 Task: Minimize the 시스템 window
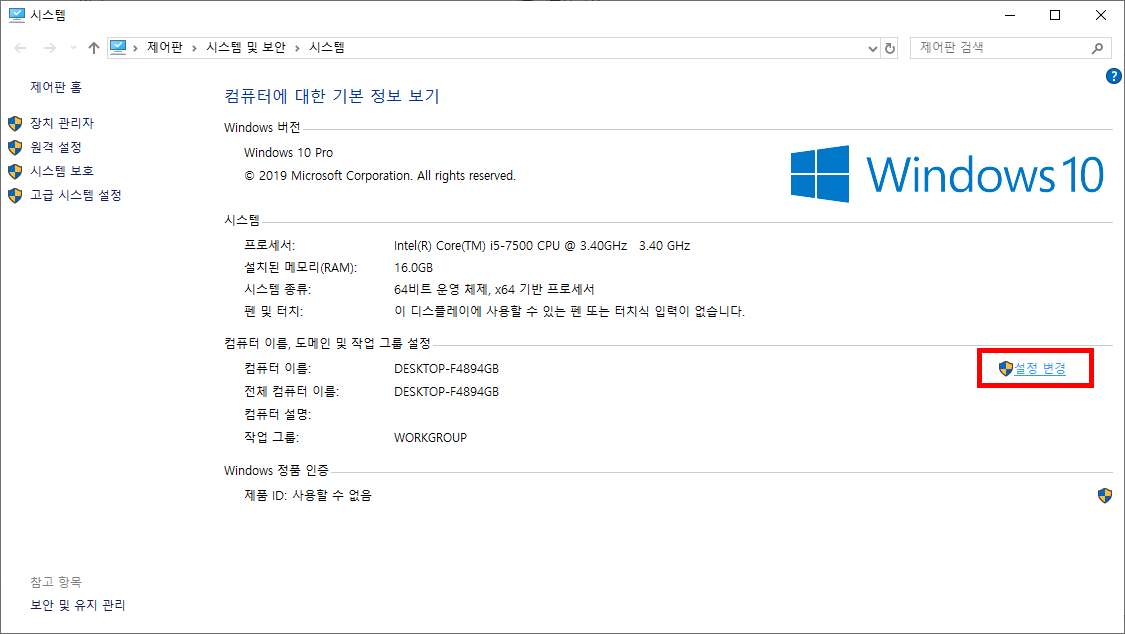(x=1010, y=15)
